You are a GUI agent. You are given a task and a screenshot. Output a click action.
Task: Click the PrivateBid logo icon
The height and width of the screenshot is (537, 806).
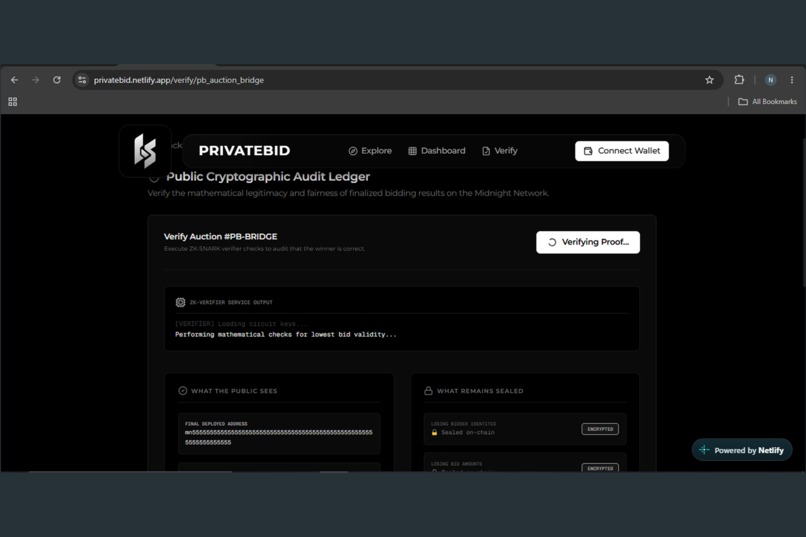pyautogui.click(x=145, y=151)
